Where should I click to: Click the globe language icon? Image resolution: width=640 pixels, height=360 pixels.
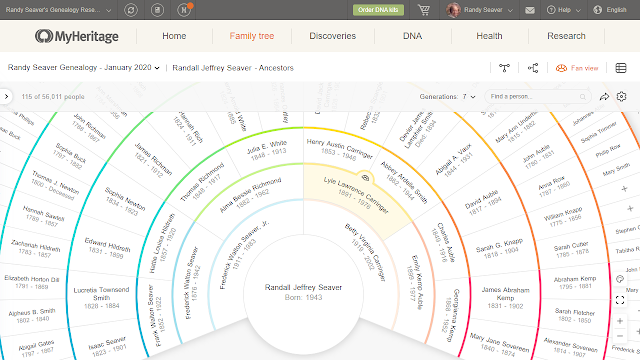pos(598,10)
